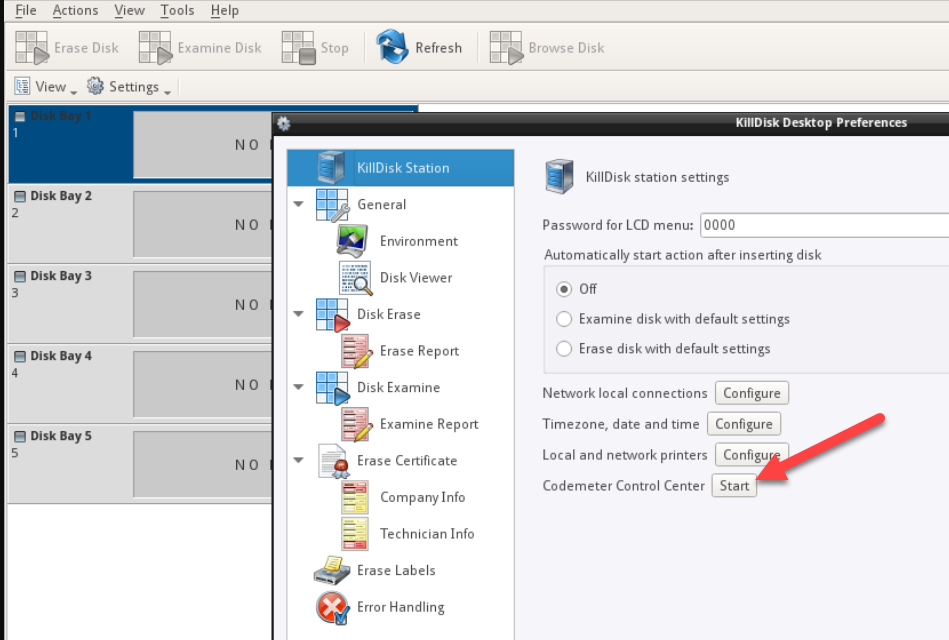Select the Technician Info icon
Screen dimensions: 949x640
click(x=355, y=534)
